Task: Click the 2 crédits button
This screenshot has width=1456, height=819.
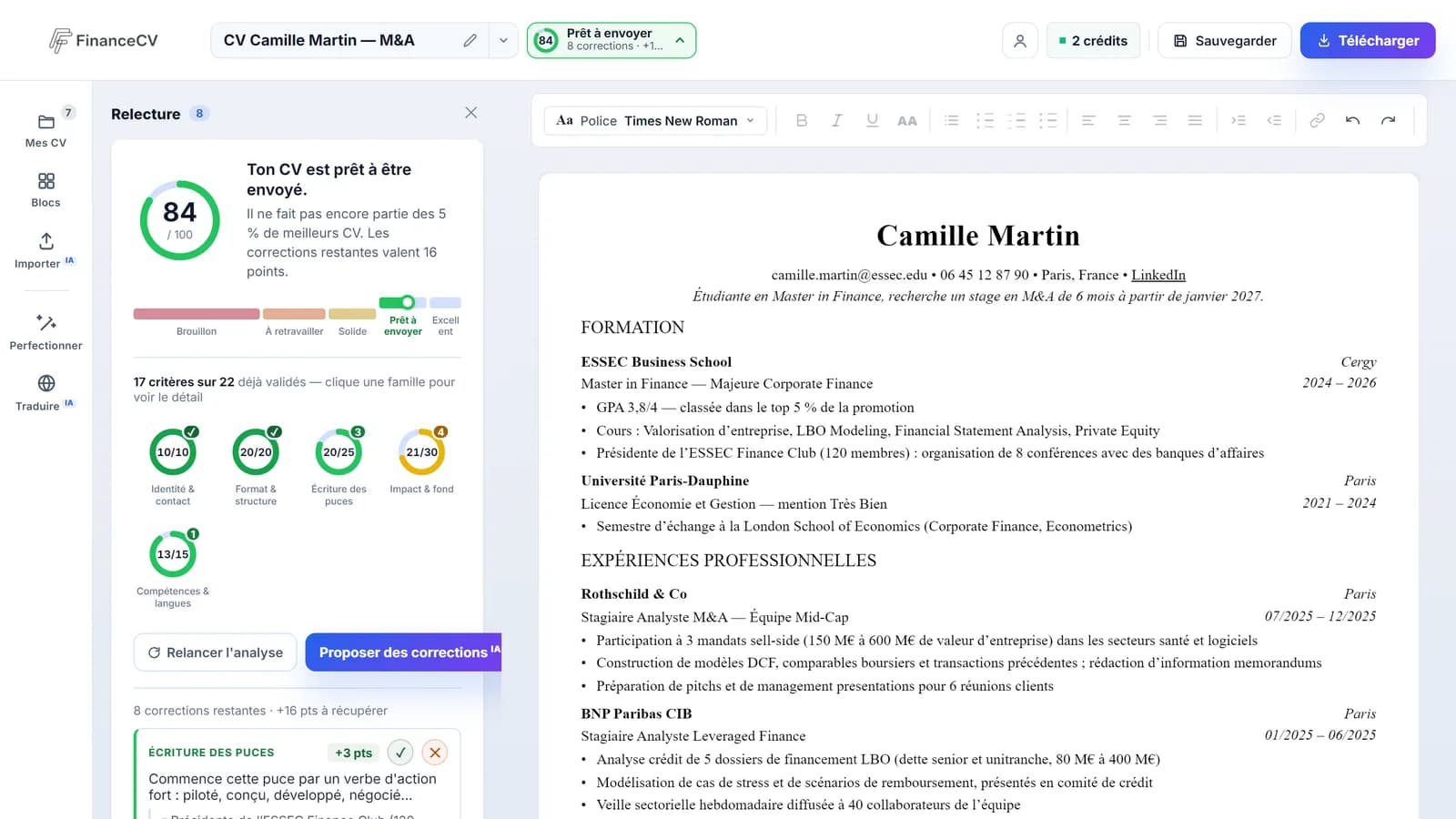Action: tap(1093, 41)
